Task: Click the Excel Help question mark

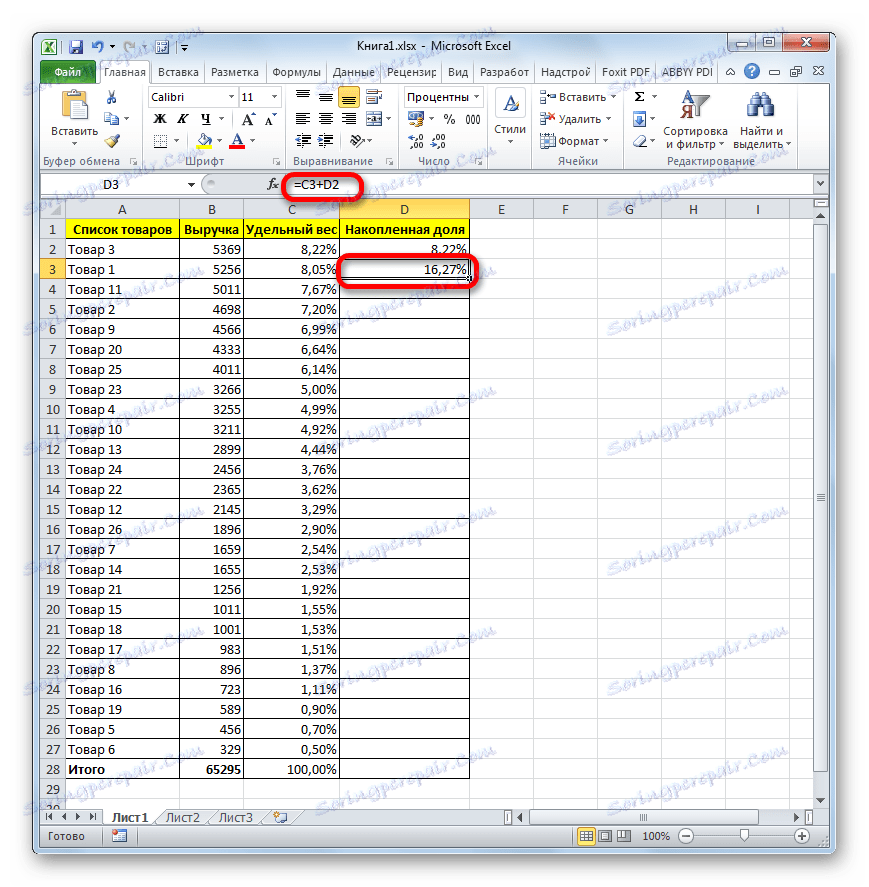Action: tap(752, 71)
